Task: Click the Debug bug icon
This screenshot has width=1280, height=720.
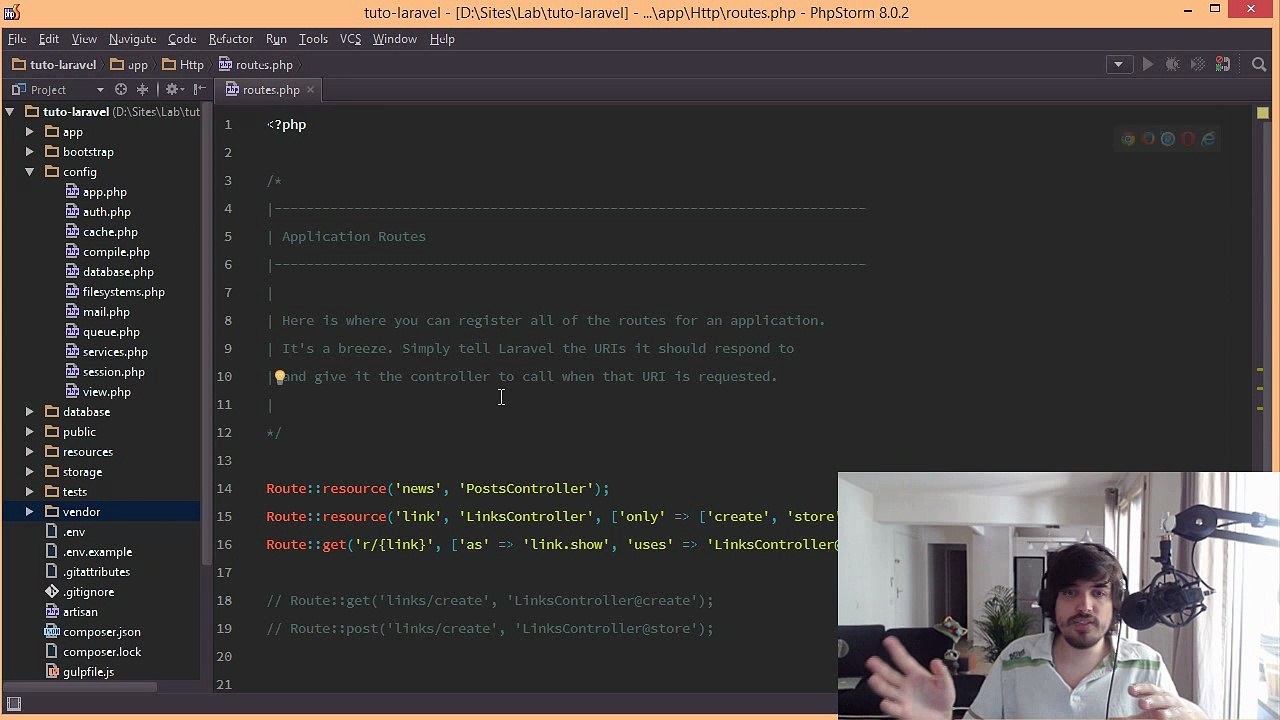Action: 1172,64
